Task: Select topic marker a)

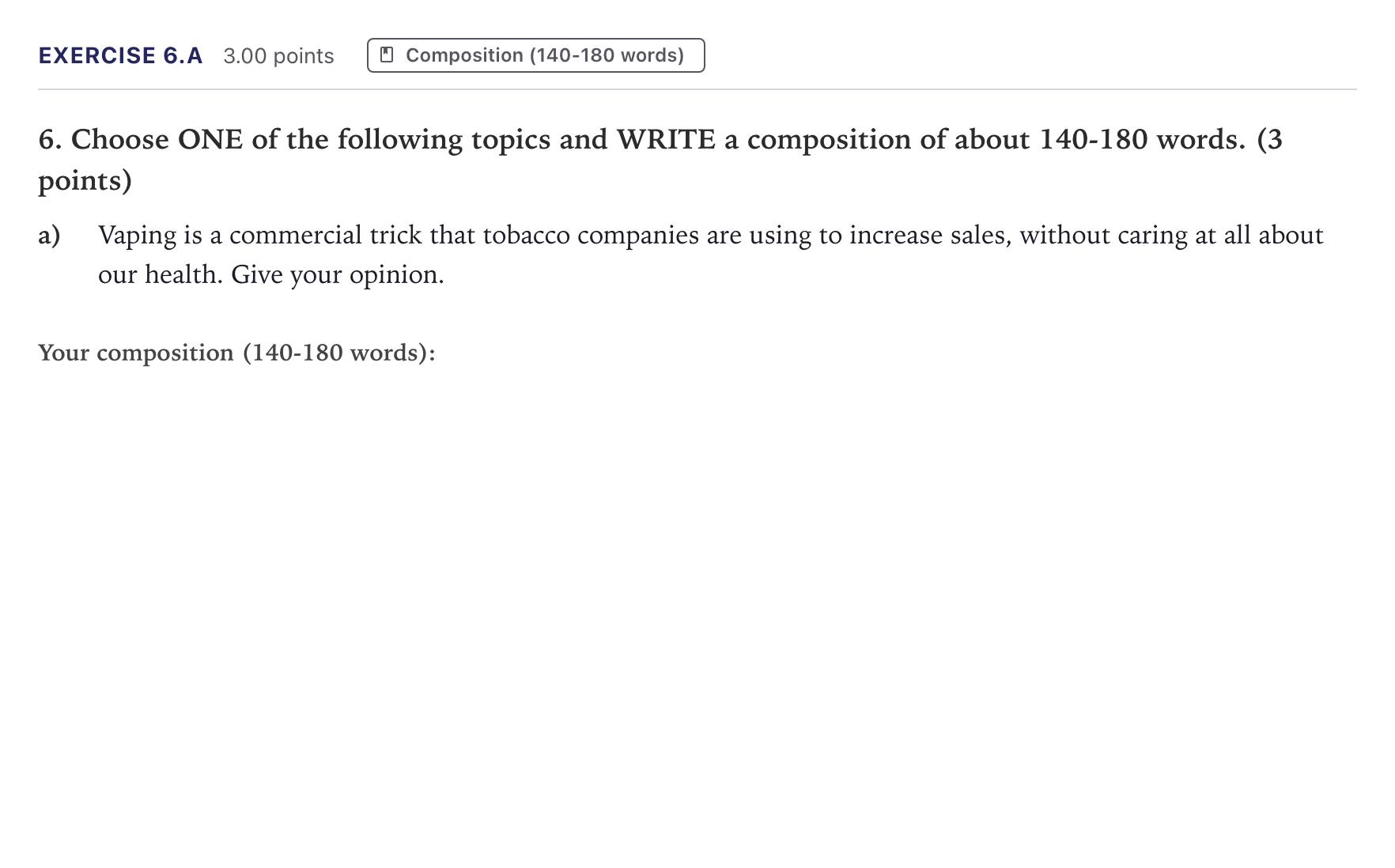Action: pyautogui.click(x=49, y=236)
